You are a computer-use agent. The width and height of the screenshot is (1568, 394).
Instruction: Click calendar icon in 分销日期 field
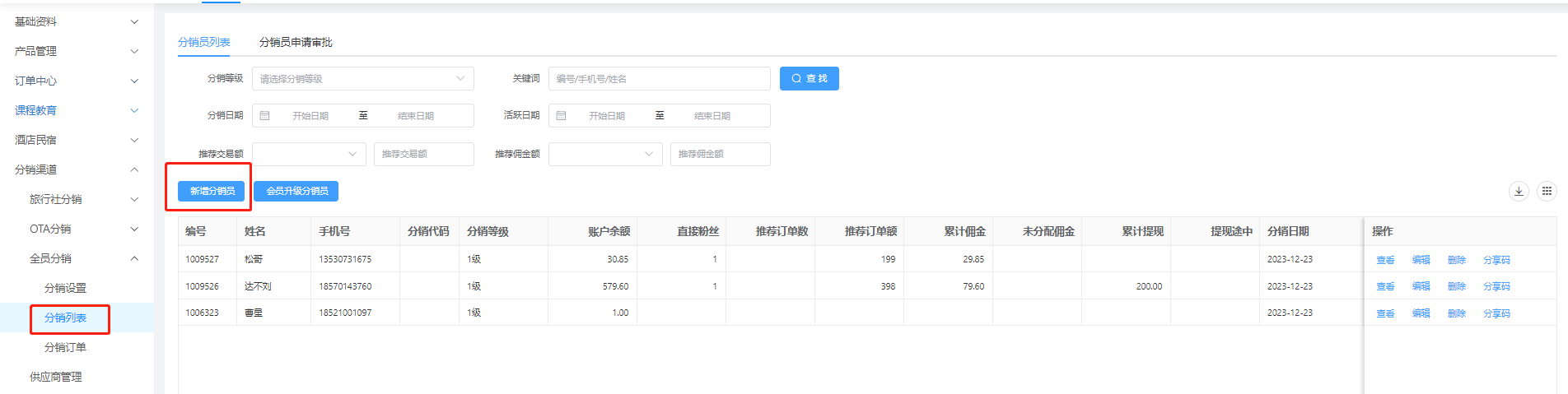tap(264, 116)
